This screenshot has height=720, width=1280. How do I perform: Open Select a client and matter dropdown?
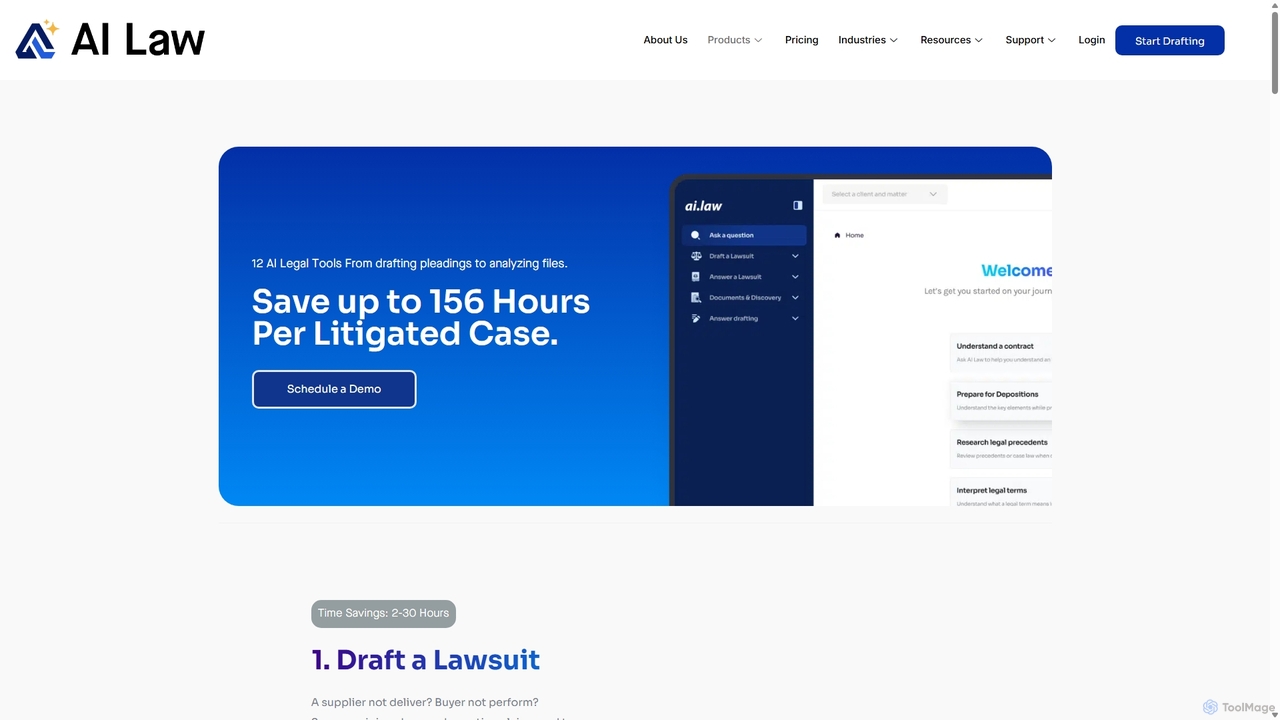[x=884, y=194]
